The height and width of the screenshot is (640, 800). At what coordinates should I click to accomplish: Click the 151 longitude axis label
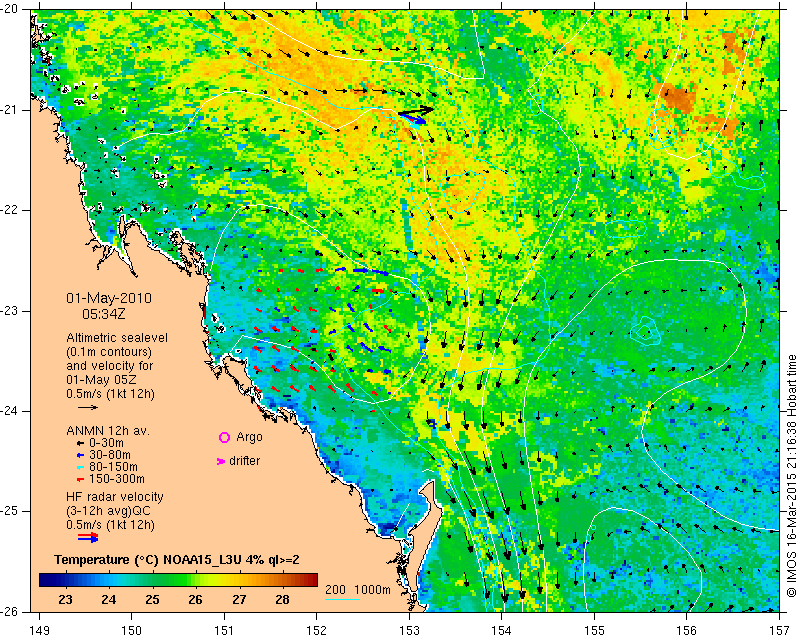(x=224, y=630)
